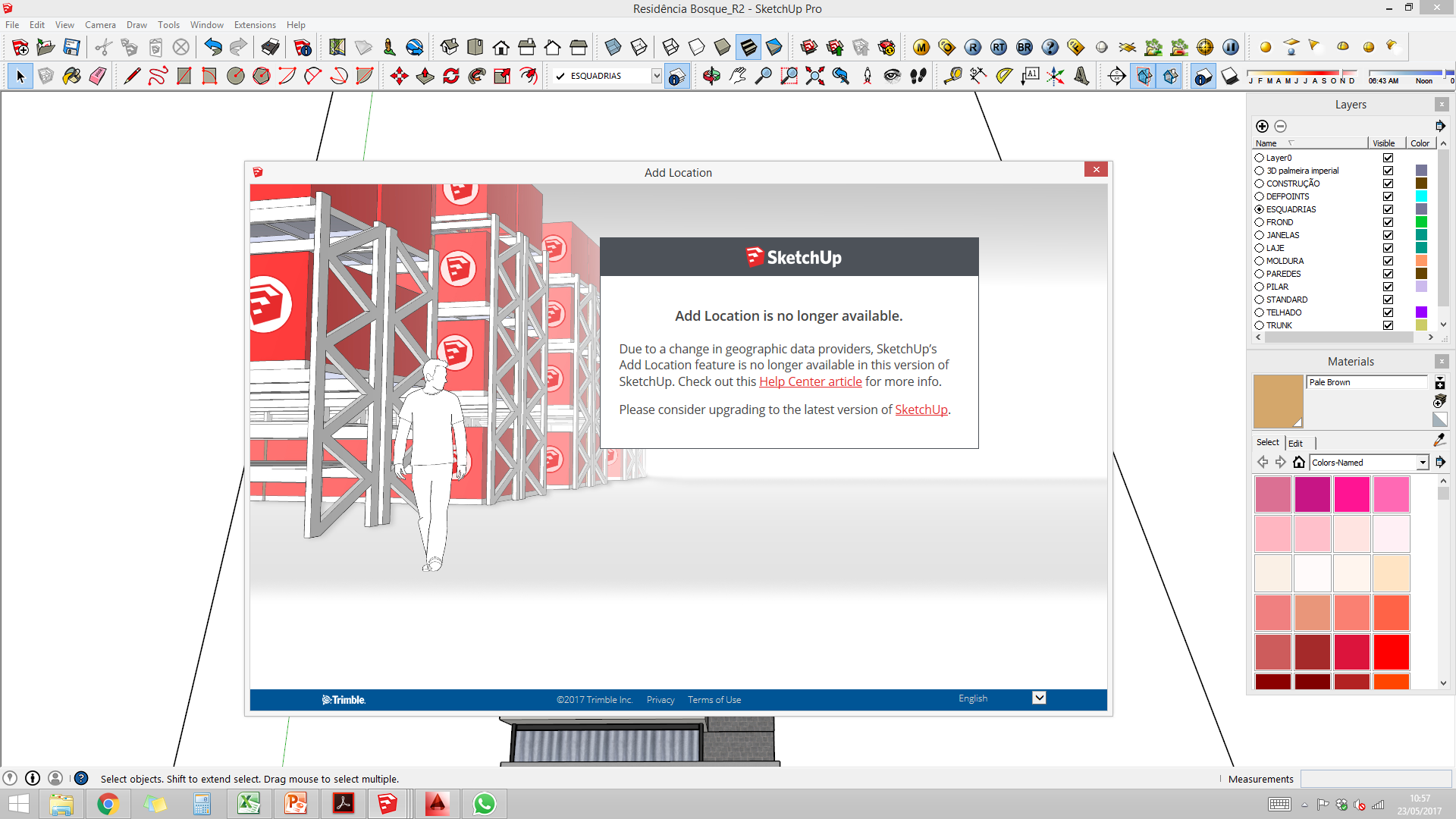The height and width of the screenshot is (819, 1456).
Task: Open Google Chrome from the taskbar
Action: 108,804
